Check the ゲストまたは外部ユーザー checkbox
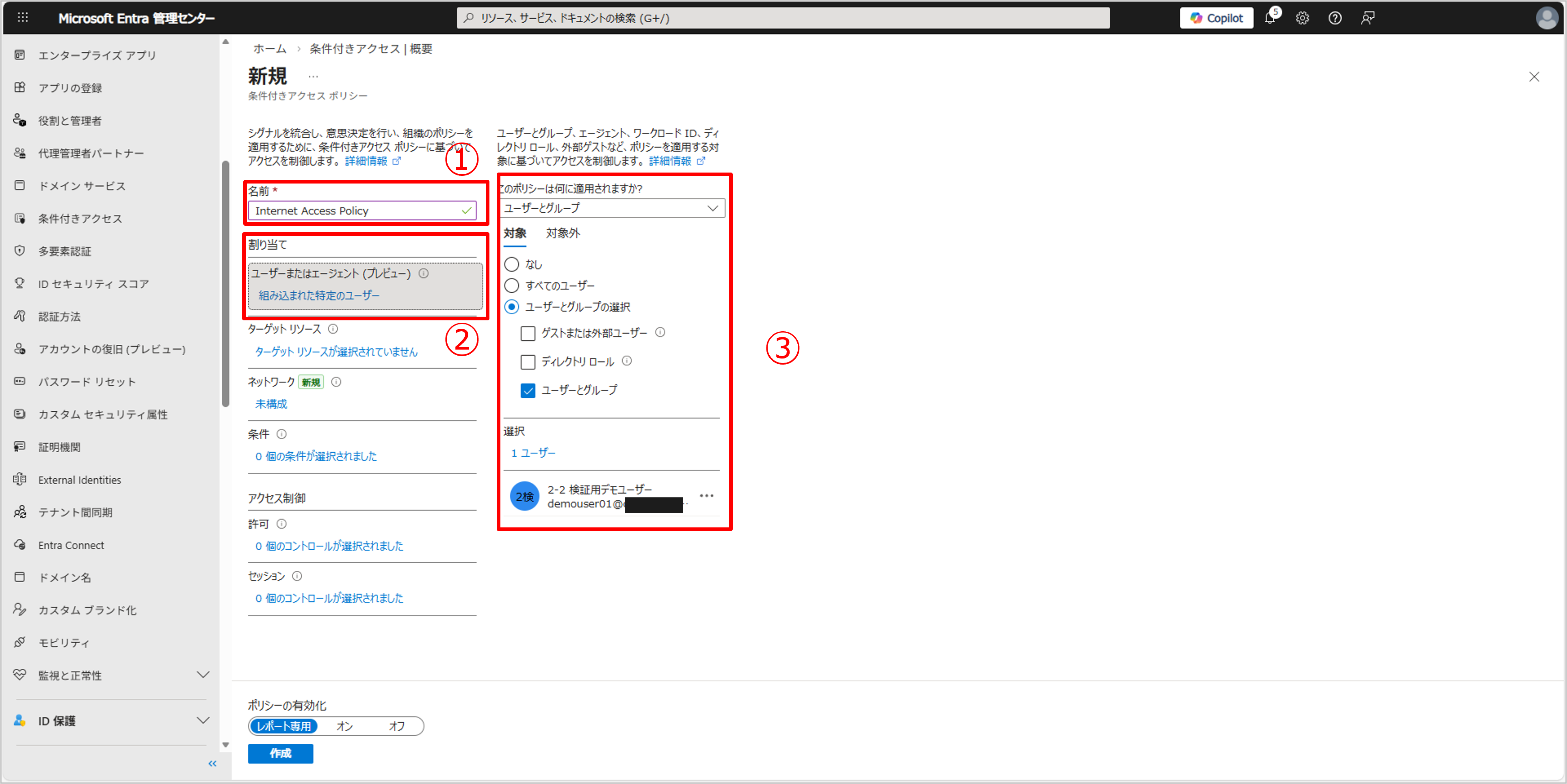Screen dimensions: 1567x784 click(x=527, y=333)
